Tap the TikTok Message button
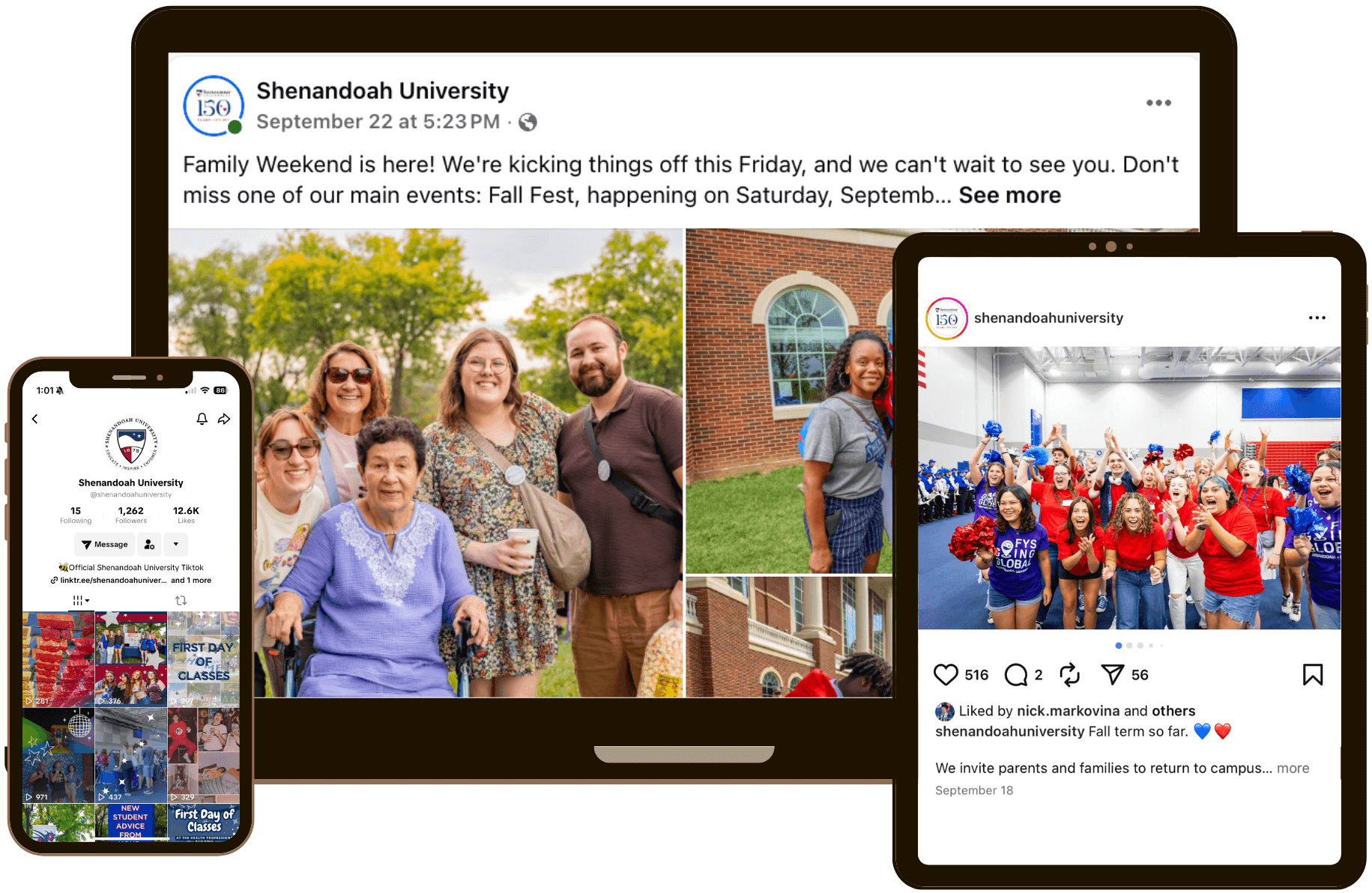Image resolution: width=1372 pixels, height=893 pixels. point(104,545)
